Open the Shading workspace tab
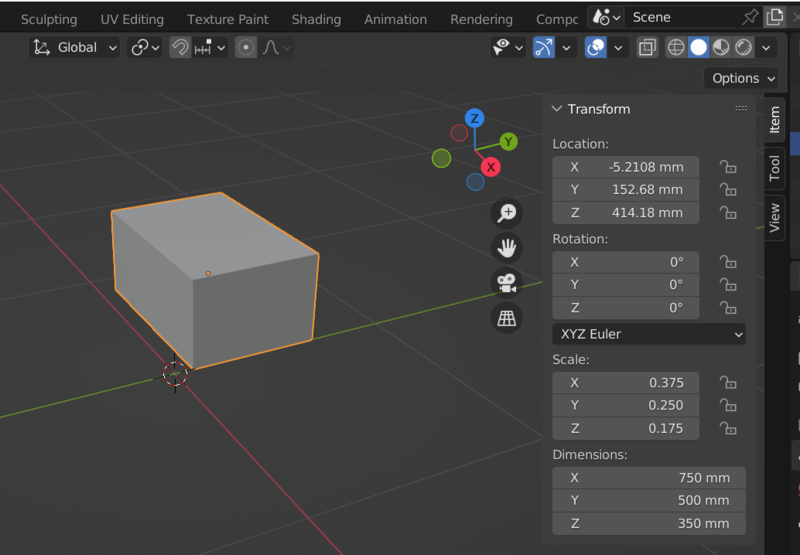 (x=316, y=19)
